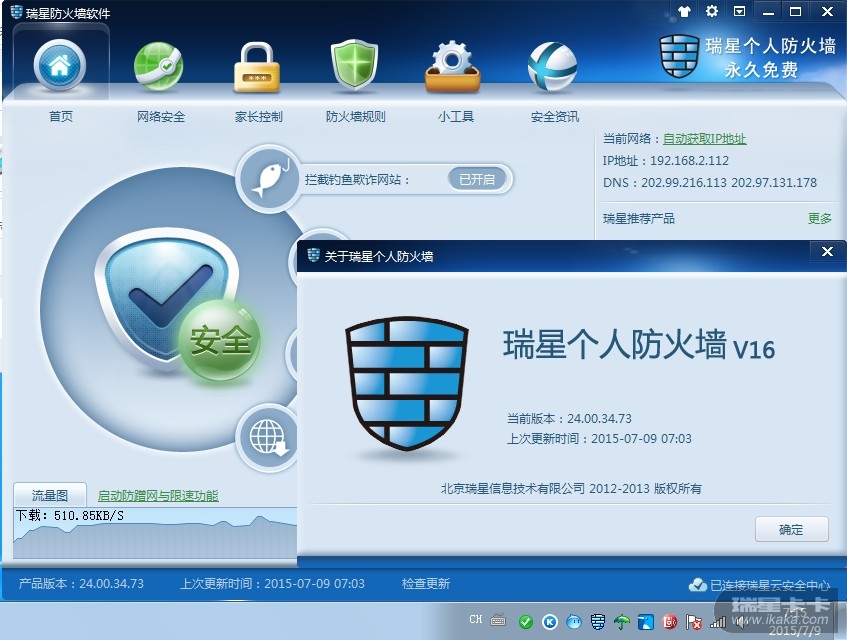Click IP地址：192.168.2.112 text
This screenshot has width=847, height=640.
point(666,160)
